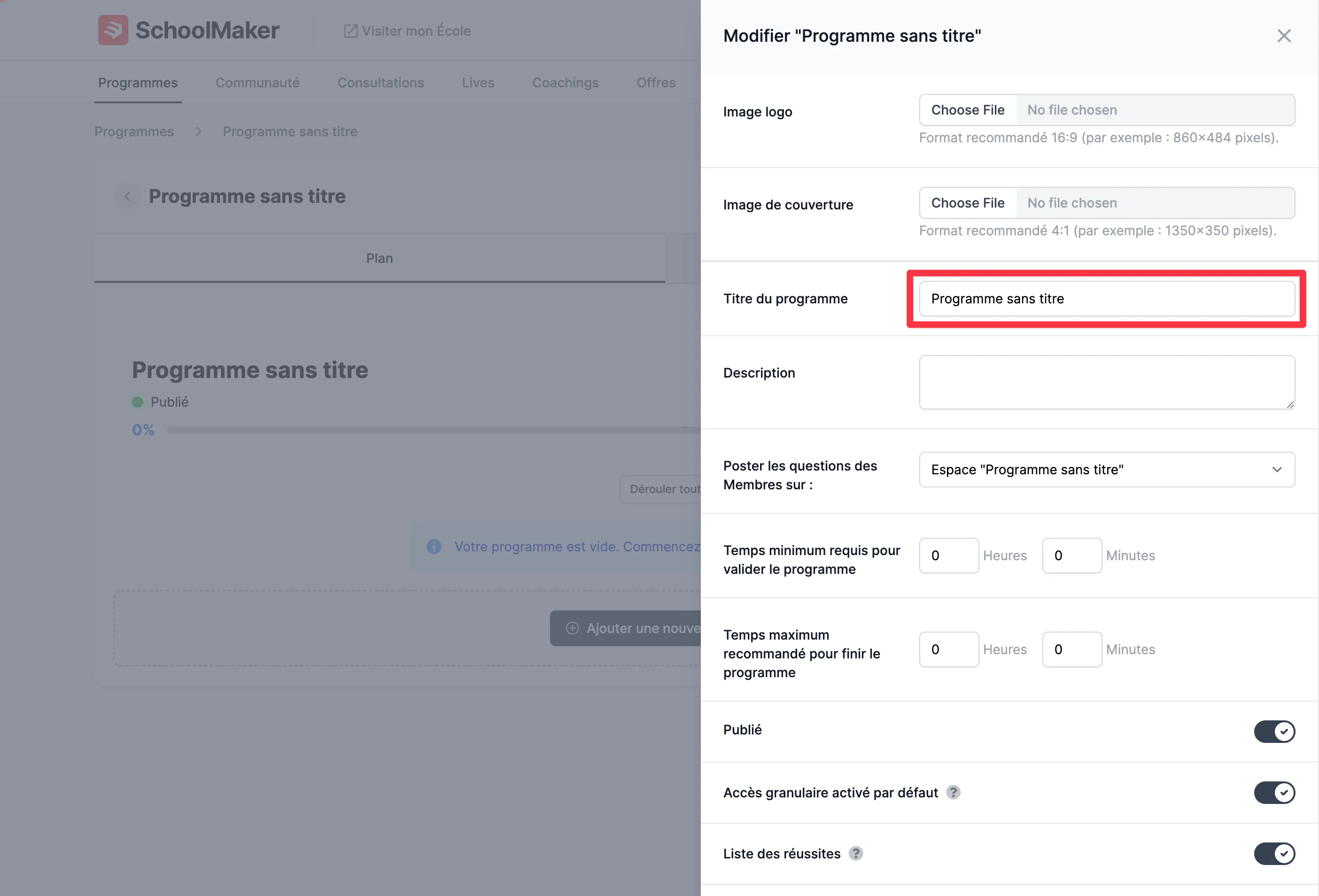Click the breadcrumb chevron separator
This screenshot has width=1319, height=896.
[x=198, y=131]
